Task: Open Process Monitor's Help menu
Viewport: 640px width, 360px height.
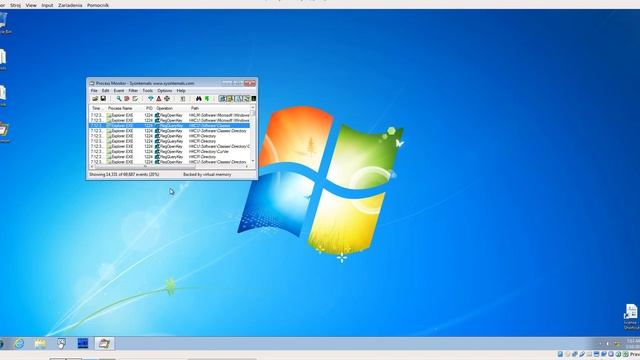Action: pos(181,91)
